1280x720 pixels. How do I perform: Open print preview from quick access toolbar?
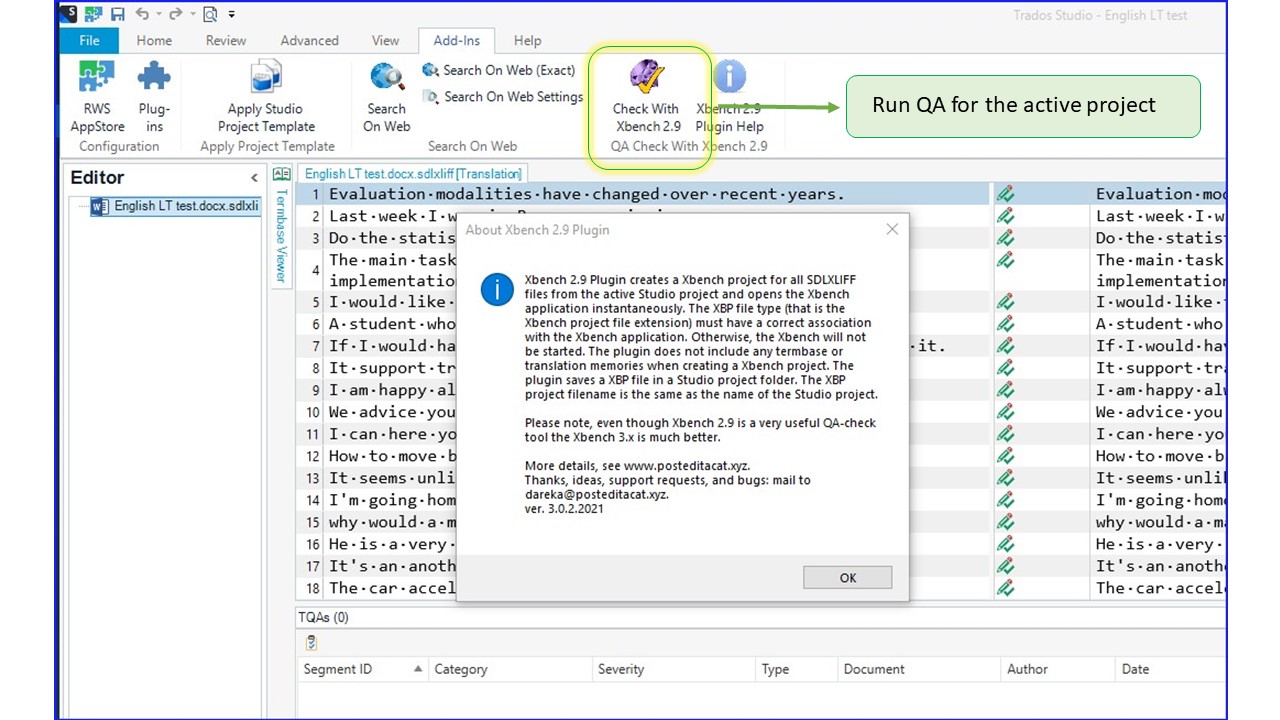click(210, 14)
